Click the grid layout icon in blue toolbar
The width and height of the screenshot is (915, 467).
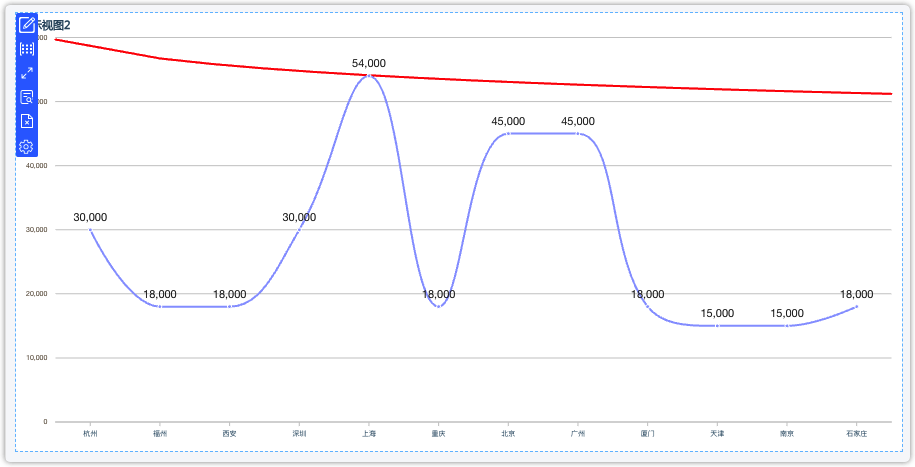click(27, 49)
